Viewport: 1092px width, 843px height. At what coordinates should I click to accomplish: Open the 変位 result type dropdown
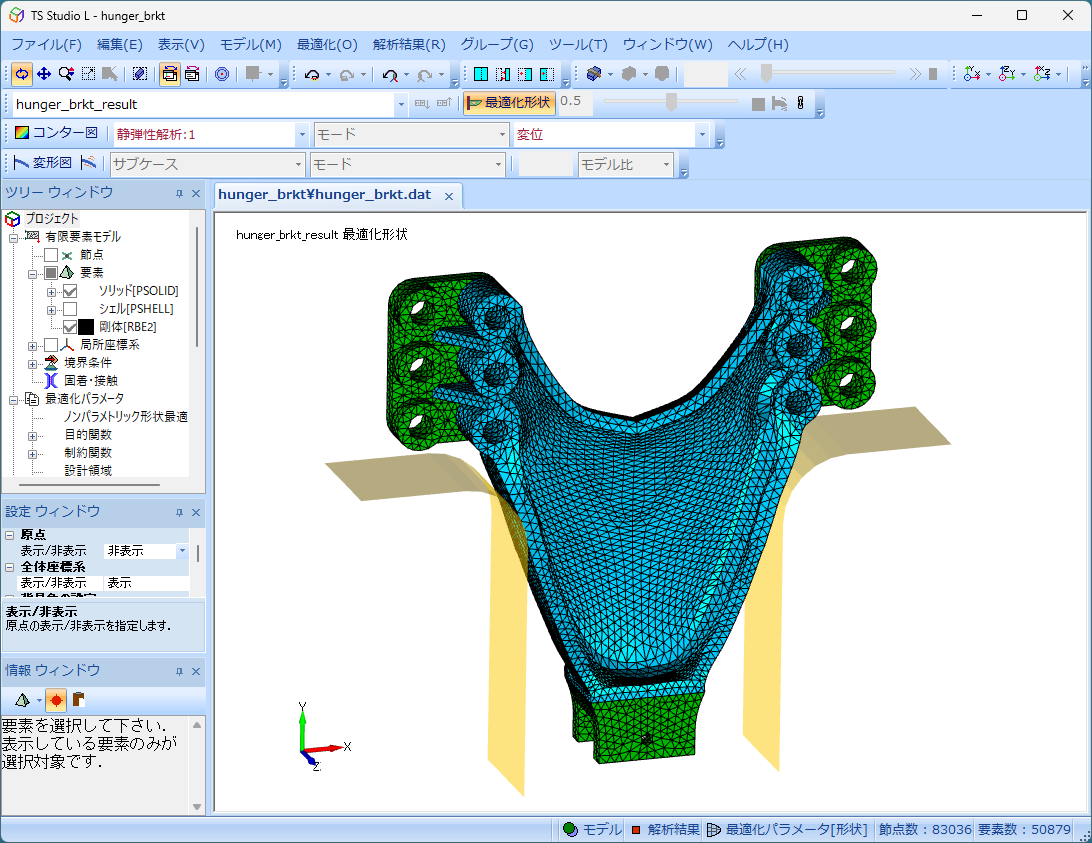tap(702, 134)
